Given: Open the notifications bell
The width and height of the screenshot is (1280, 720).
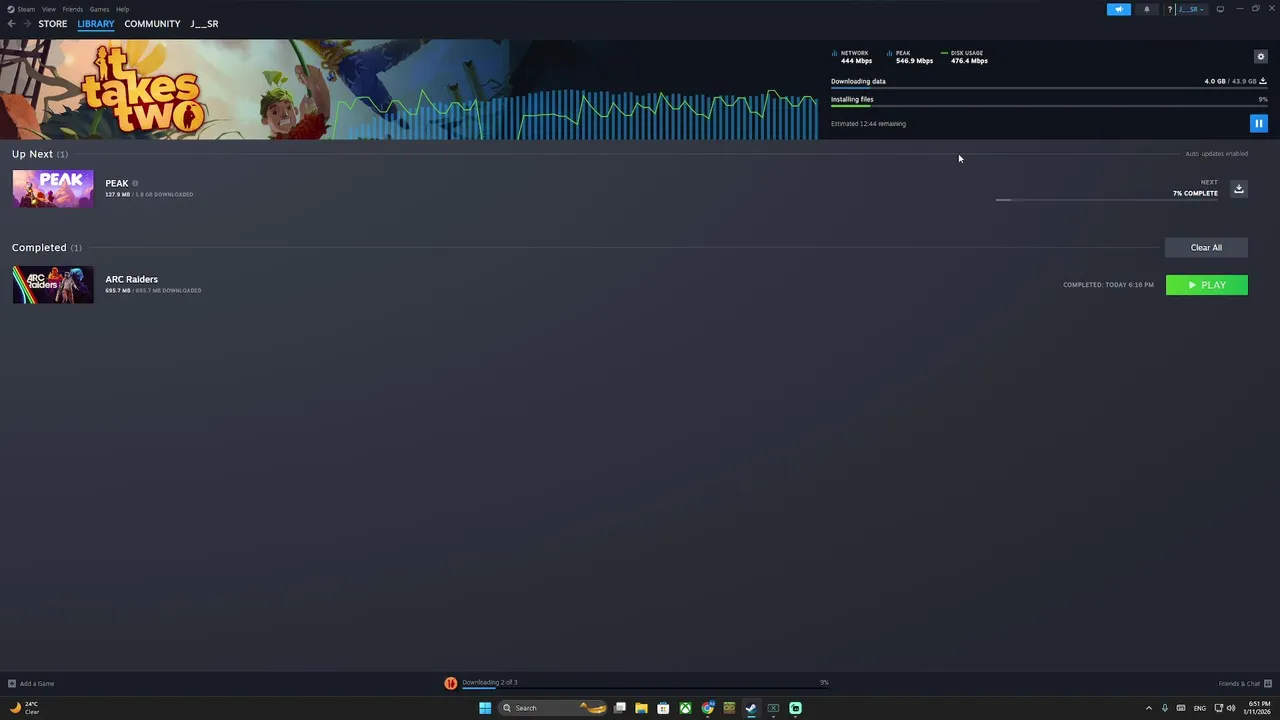Looking at the screenshot, I should 1147,9.
